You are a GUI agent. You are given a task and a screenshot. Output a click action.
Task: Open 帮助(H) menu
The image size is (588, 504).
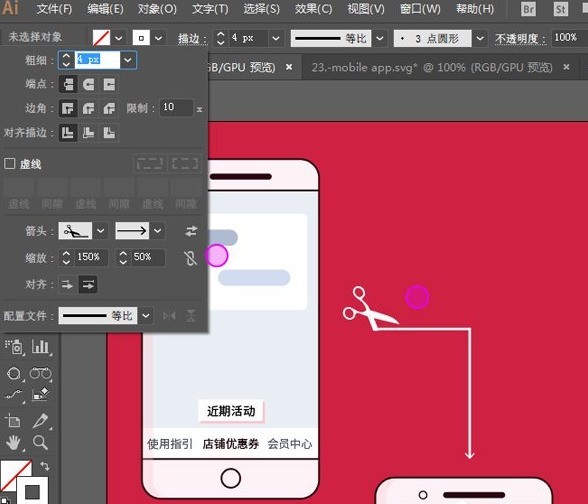click(475, 9)
